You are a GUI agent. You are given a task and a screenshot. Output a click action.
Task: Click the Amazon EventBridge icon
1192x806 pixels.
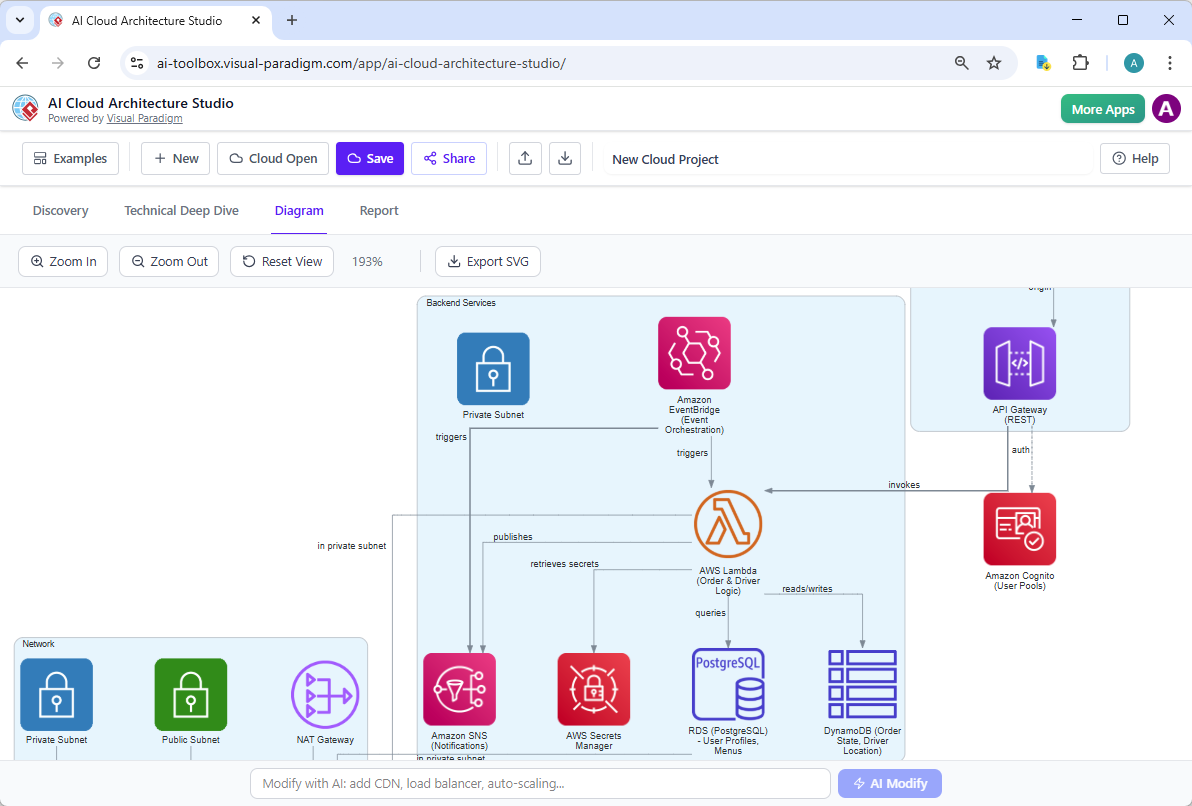(x=694, y=352)
